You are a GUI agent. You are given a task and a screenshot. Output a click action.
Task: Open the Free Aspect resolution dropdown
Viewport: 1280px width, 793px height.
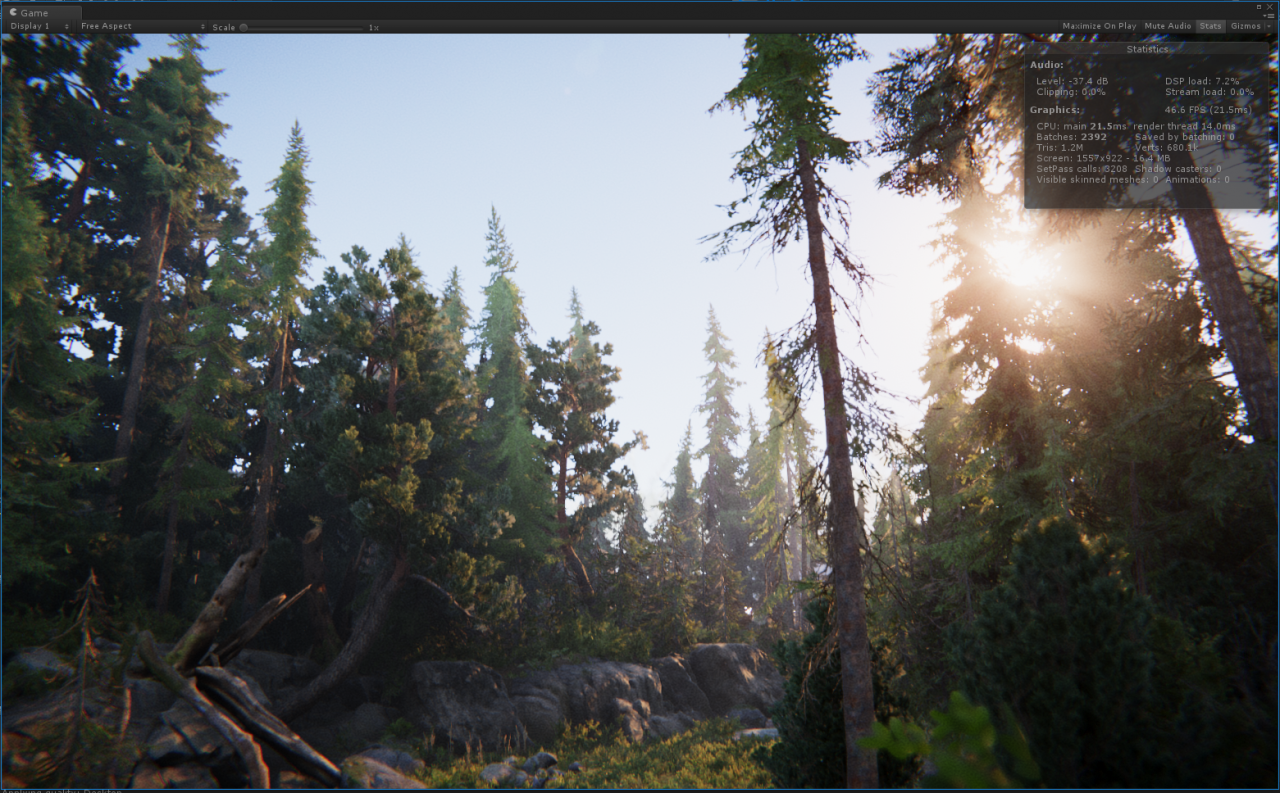tap(142, 26)
